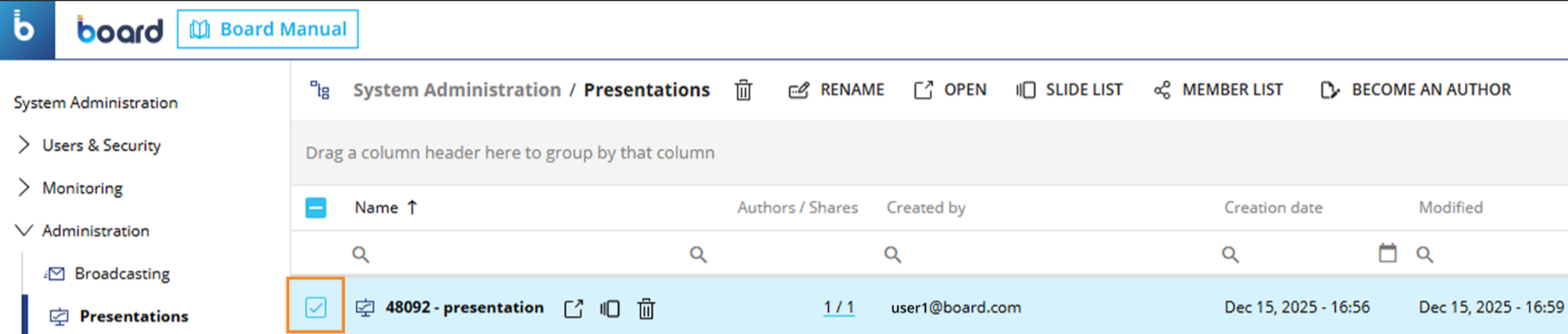Sort by the Created by column header
Screen dimensions: 1568x334
pos(926,207)
